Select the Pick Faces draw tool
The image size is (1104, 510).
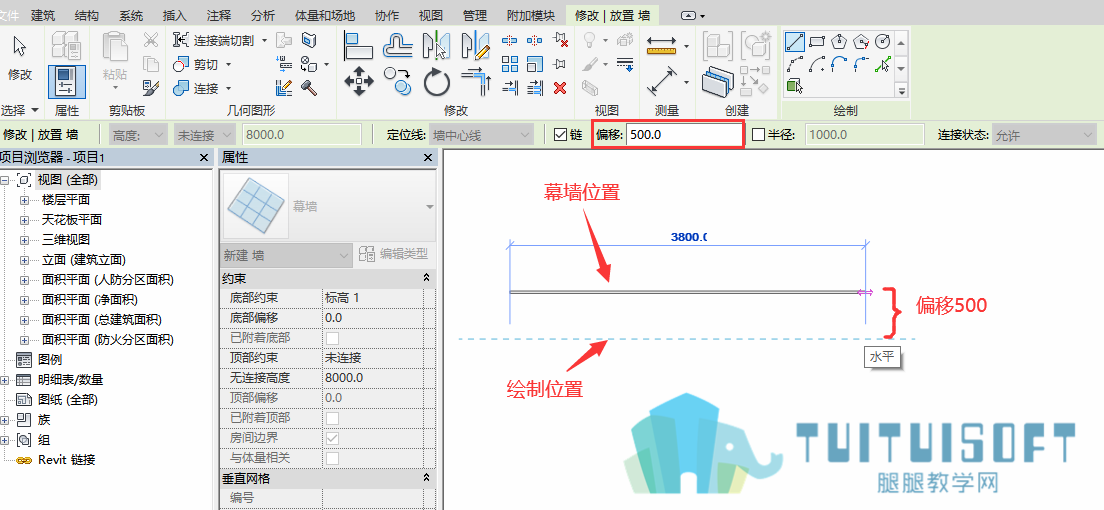click(x=795, y=87)
